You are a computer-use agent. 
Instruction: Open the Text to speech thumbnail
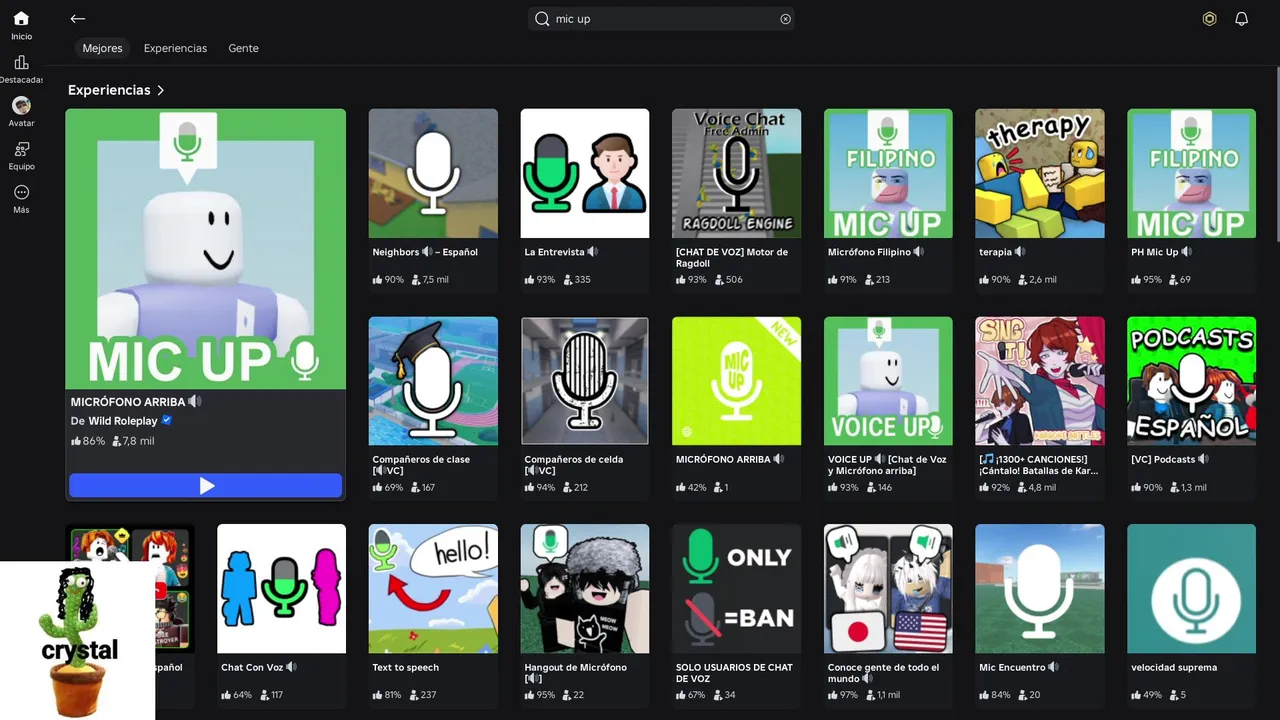point(433,588)
